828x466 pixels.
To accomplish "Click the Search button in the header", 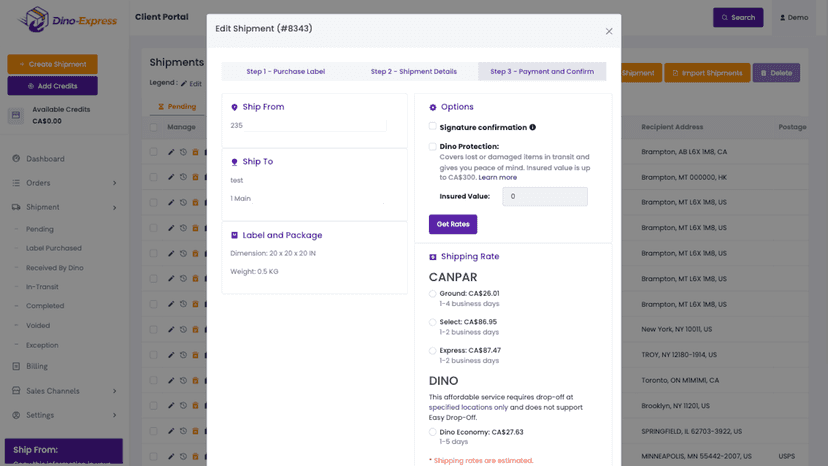I will point(738,17).
